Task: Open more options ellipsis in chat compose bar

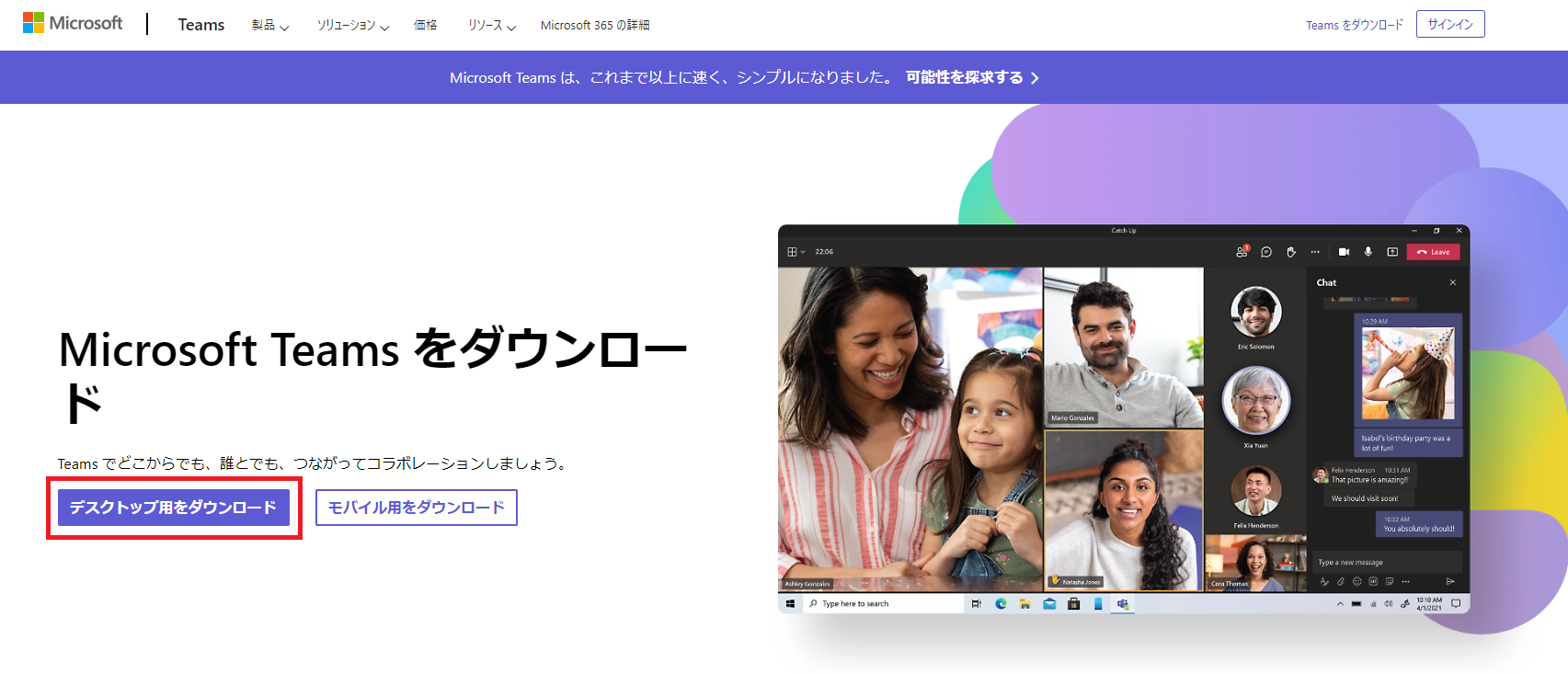Action: [1405, 581]
